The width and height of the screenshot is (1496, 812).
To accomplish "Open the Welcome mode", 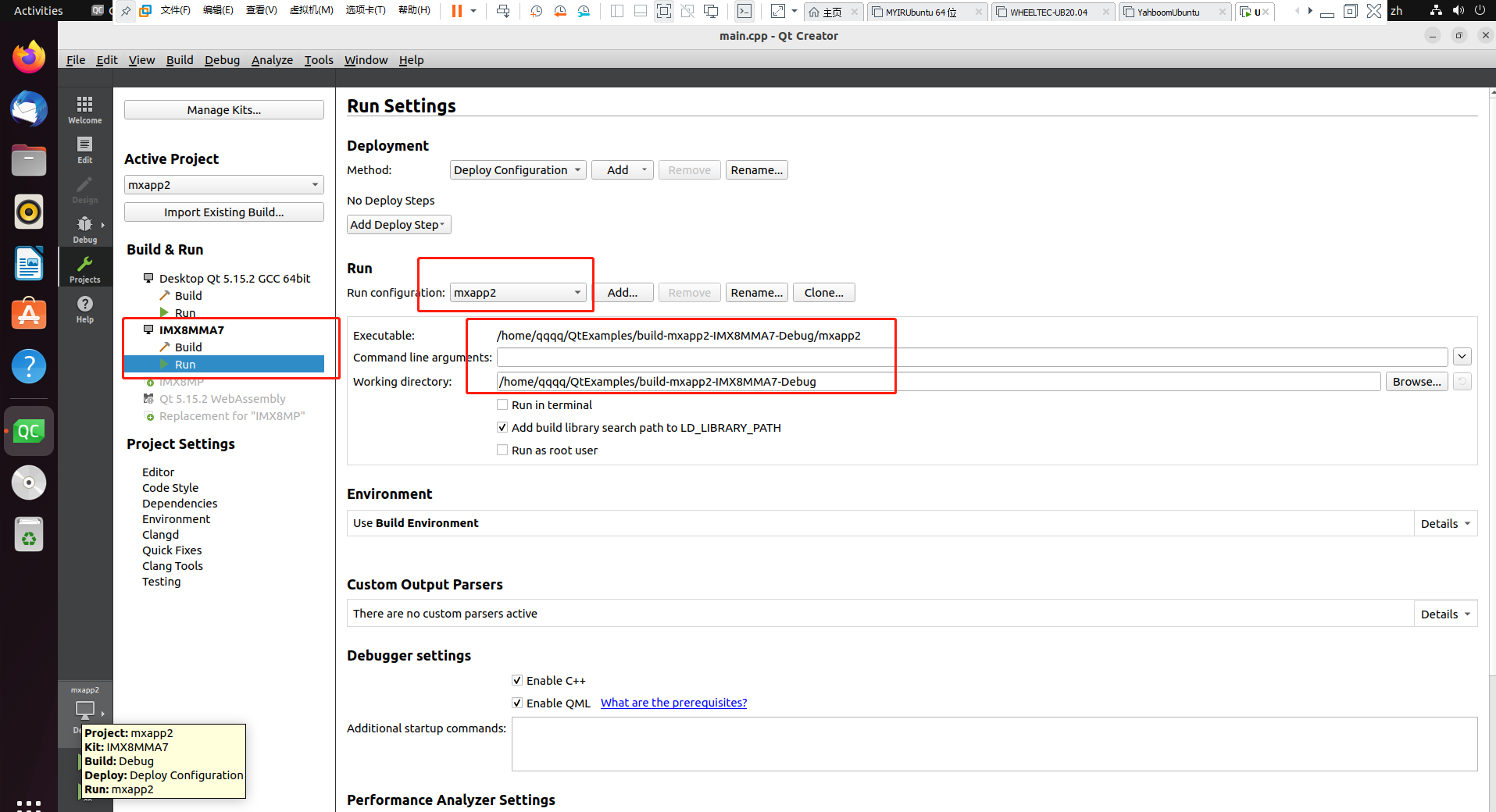I will click(x=84, y=110).
